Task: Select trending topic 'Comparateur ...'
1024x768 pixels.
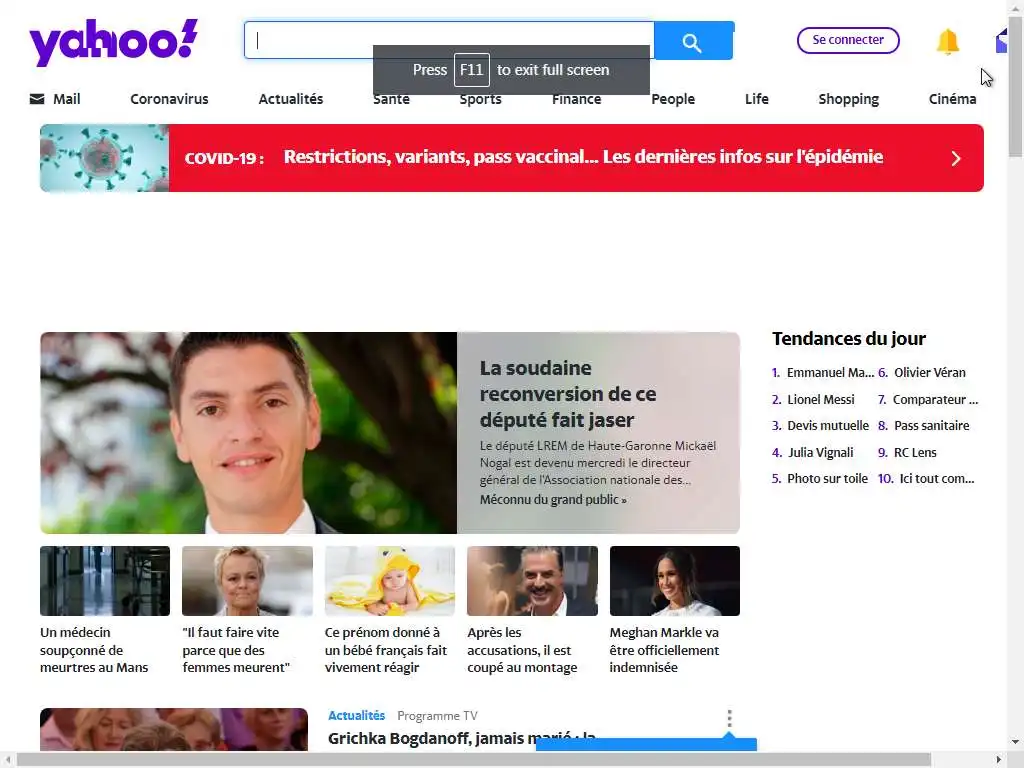Action: click(935, 399)
